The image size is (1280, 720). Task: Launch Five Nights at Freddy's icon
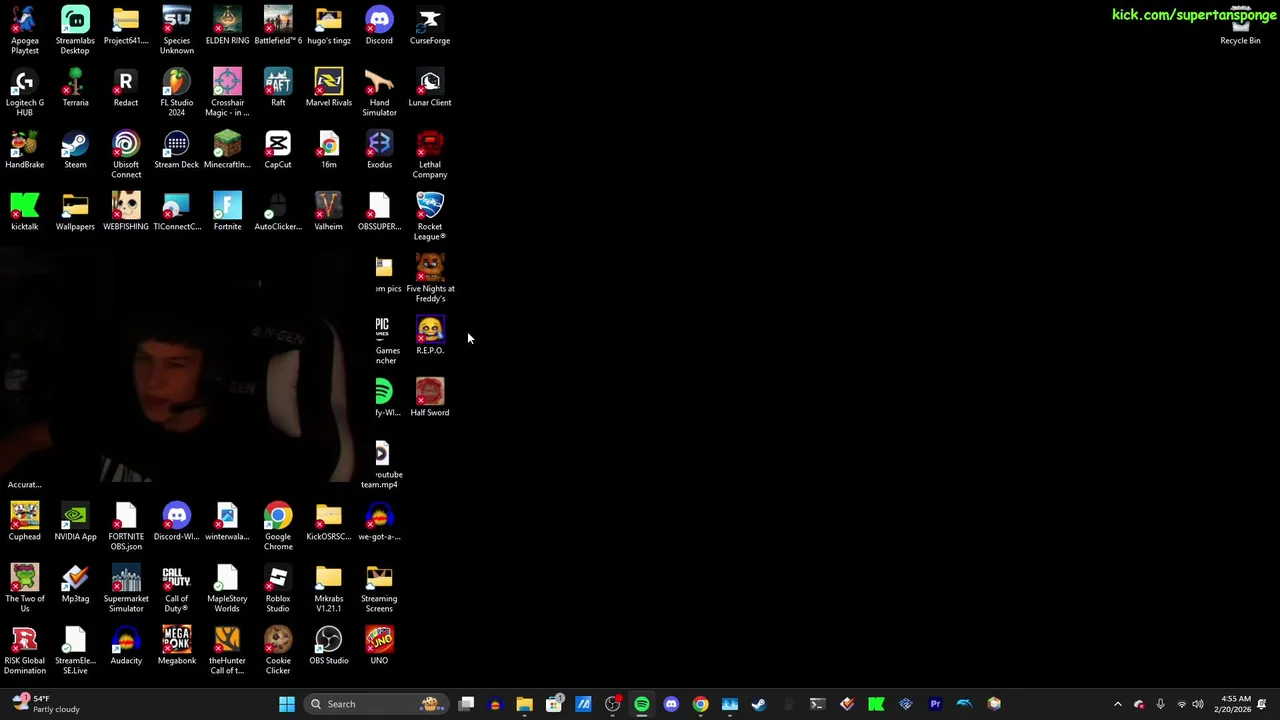(430, 278)
